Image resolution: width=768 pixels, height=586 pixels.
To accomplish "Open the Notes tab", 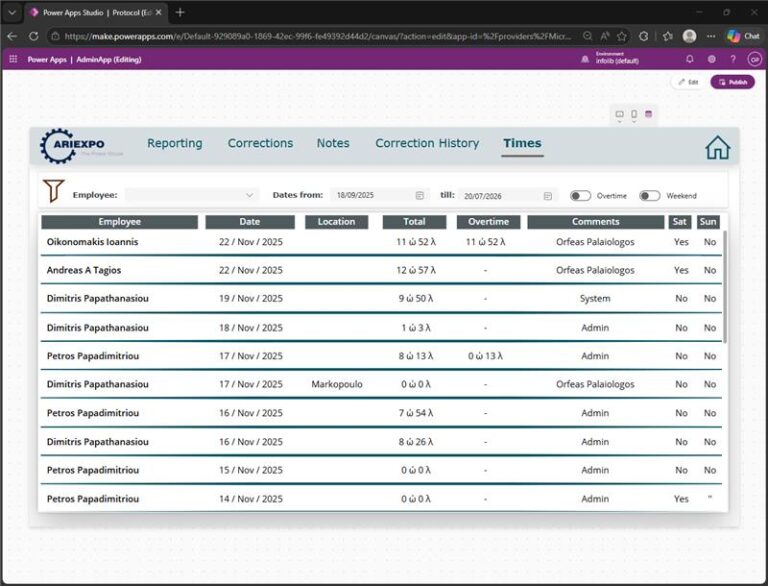I will point(333,143).
